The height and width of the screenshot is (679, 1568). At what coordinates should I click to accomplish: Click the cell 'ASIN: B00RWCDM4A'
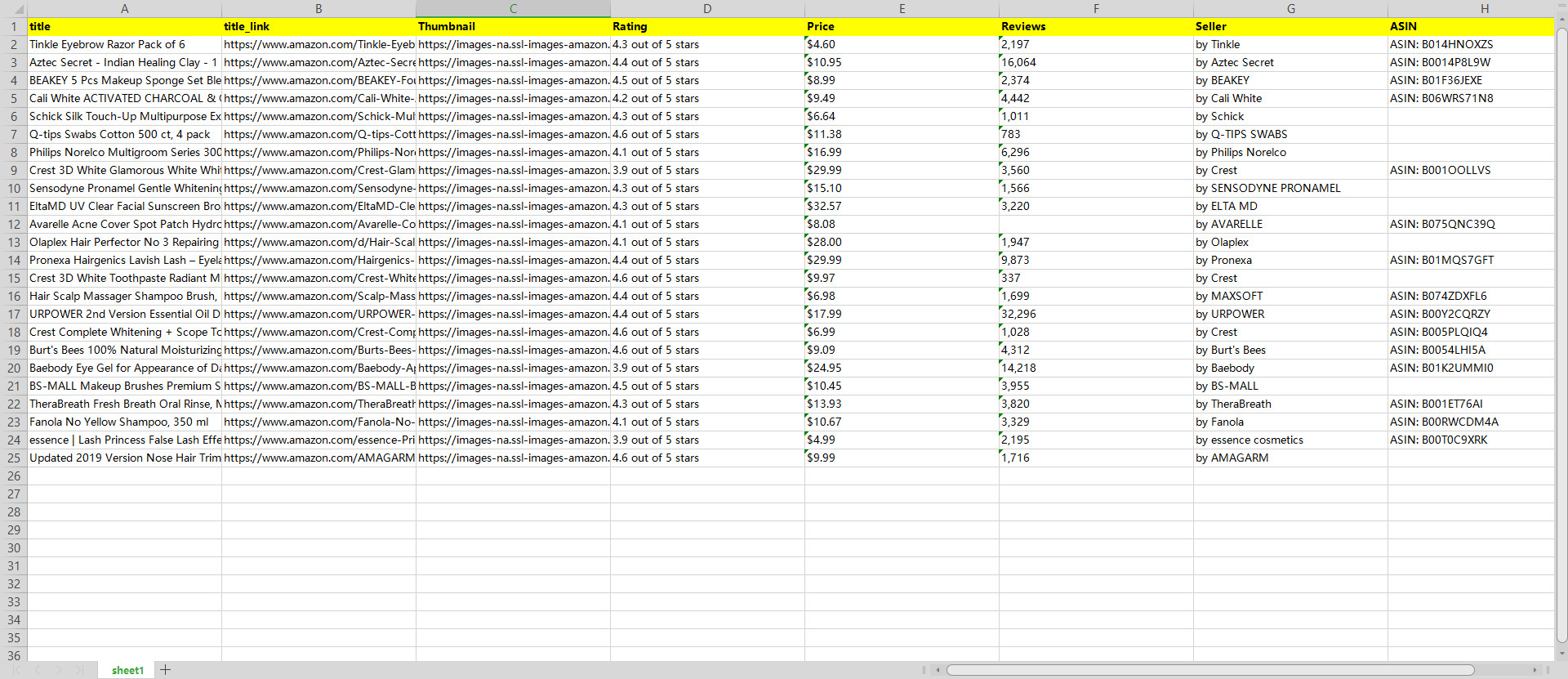(x=1471, y=422)
